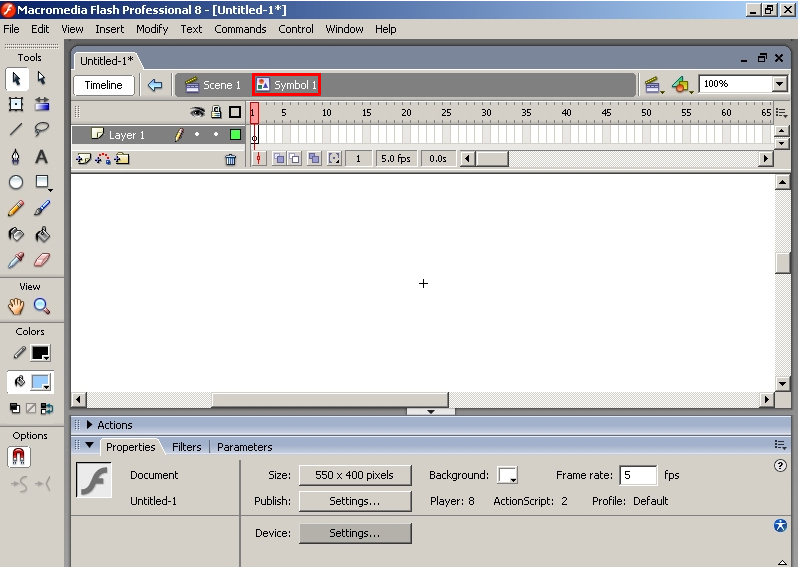This screenshot has width=799, height=567.
Task: Open the Control menu
Action: click(296, 29)
